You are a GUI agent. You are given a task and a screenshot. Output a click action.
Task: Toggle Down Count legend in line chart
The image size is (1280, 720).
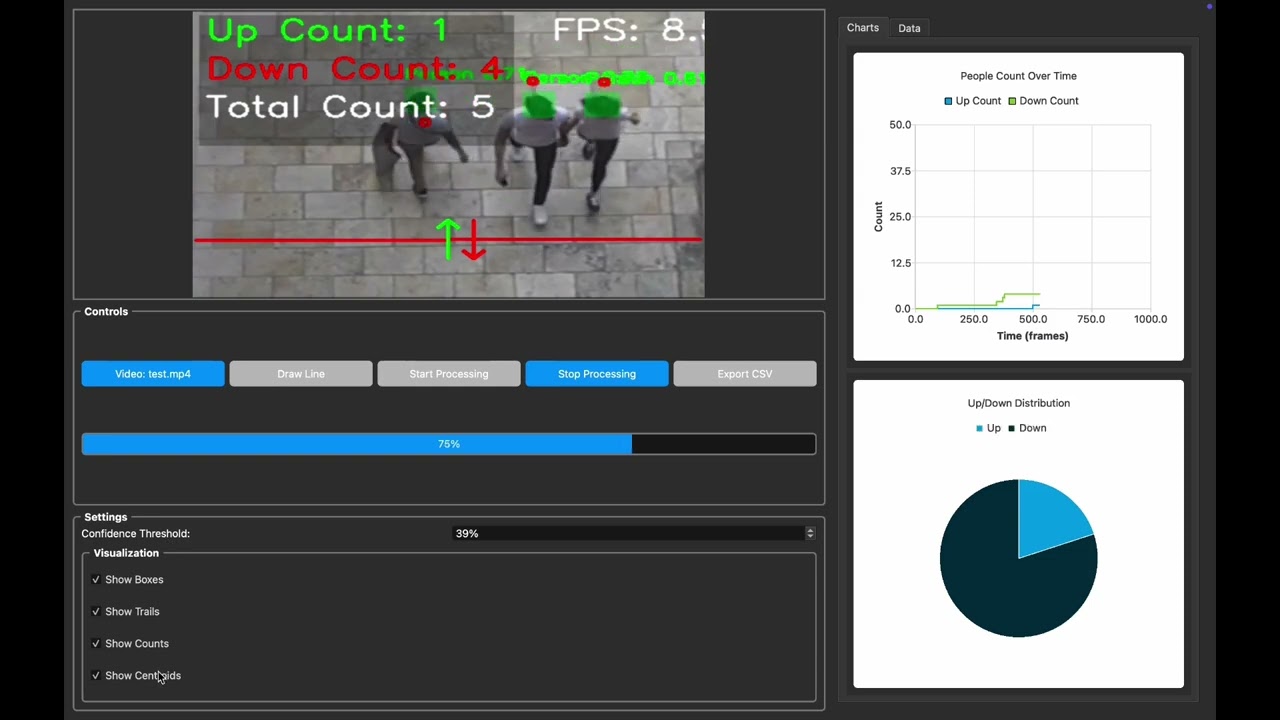[x=1043, y=101]
